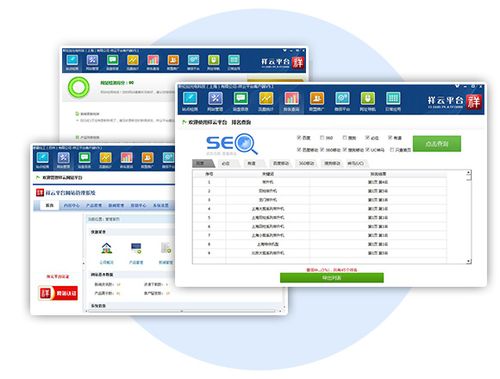500x379 pixels.
Task: Switch to the 有道 results tab
Action: click(253, 163)
